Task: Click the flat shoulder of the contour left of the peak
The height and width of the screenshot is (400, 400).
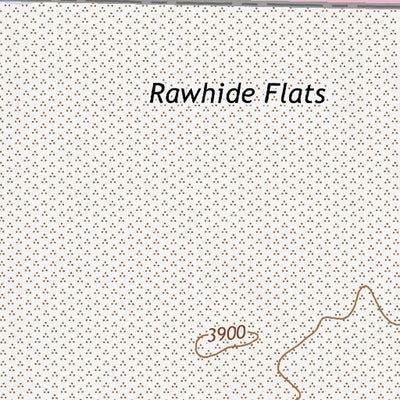Action: pyautogui.click(x=333, y=317)
